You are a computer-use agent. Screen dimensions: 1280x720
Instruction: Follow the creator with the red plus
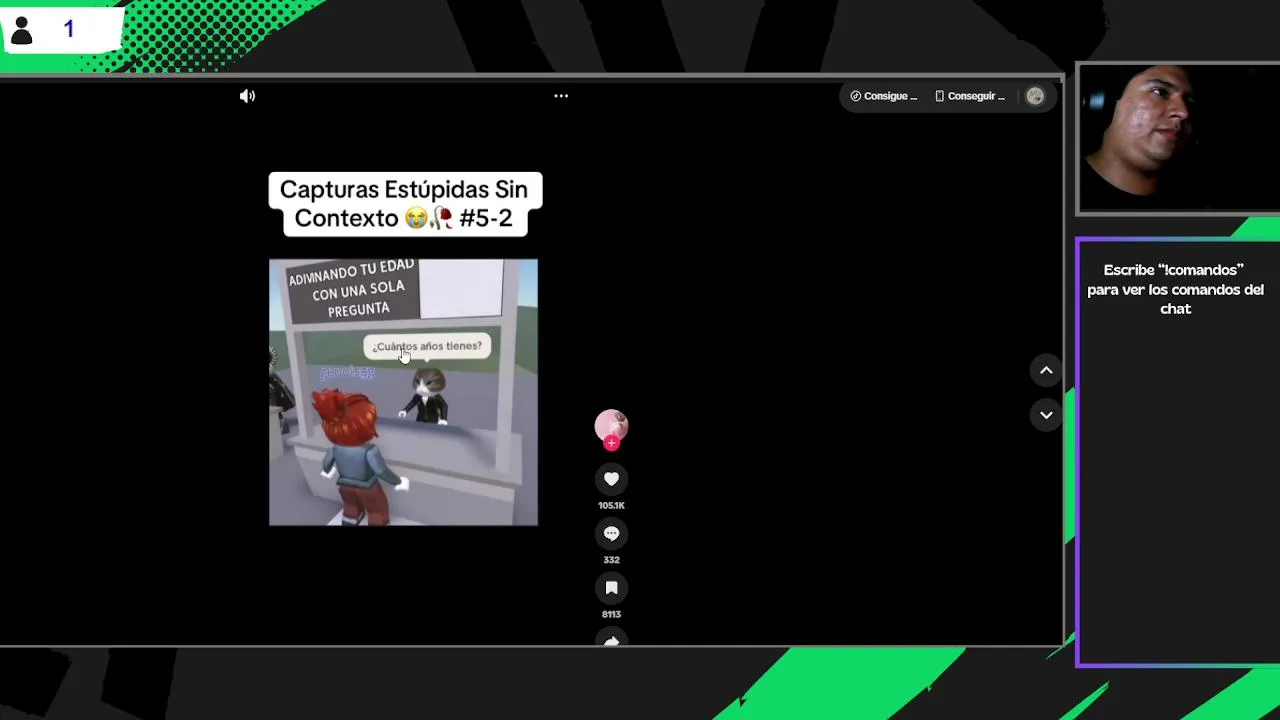(x=611, y=443)
